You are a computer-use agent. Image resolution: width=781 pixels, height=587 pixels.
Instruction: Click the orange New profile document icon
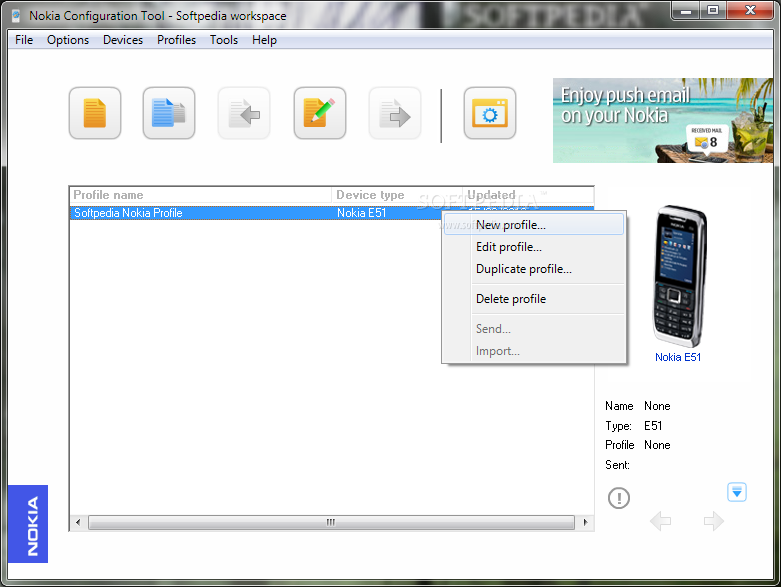click(x=95, y=113)
